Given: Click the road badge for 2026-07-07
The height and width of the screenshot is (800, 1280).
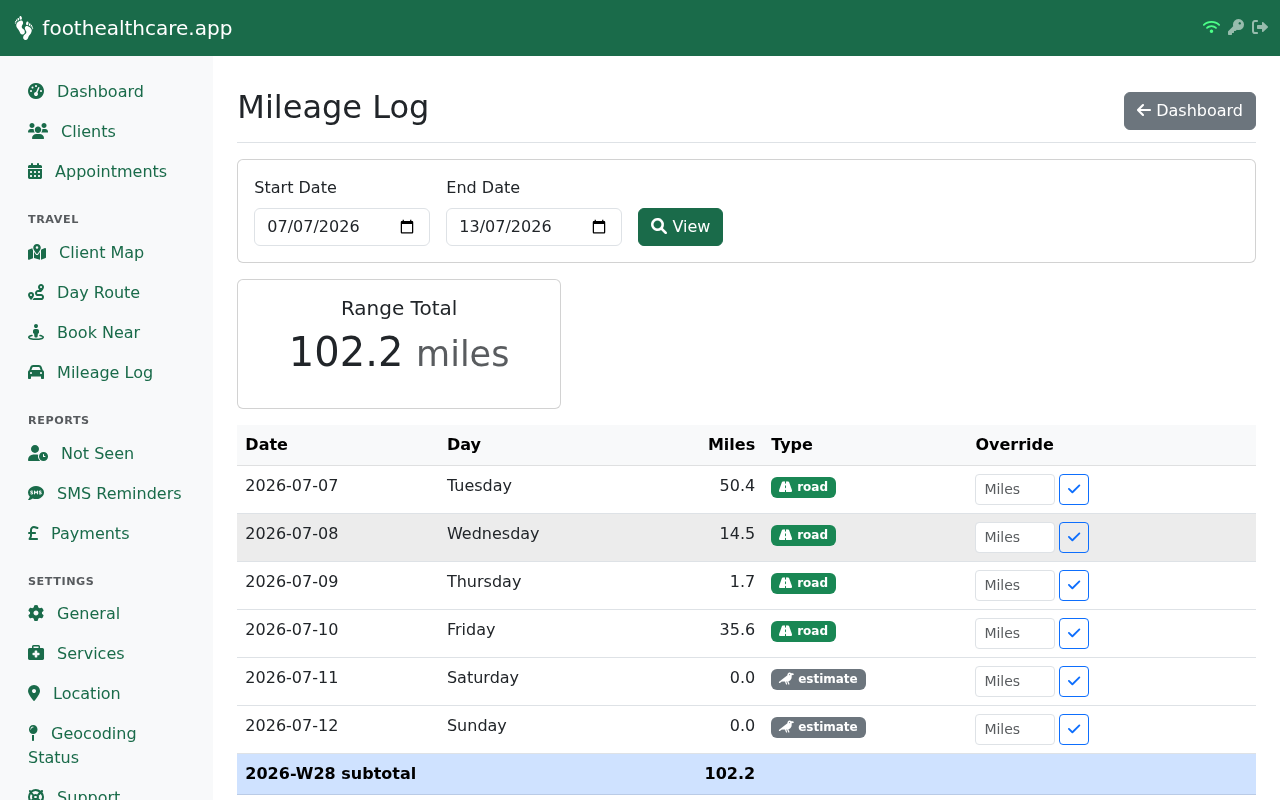Looking at the screenshot, I should 803,487.
